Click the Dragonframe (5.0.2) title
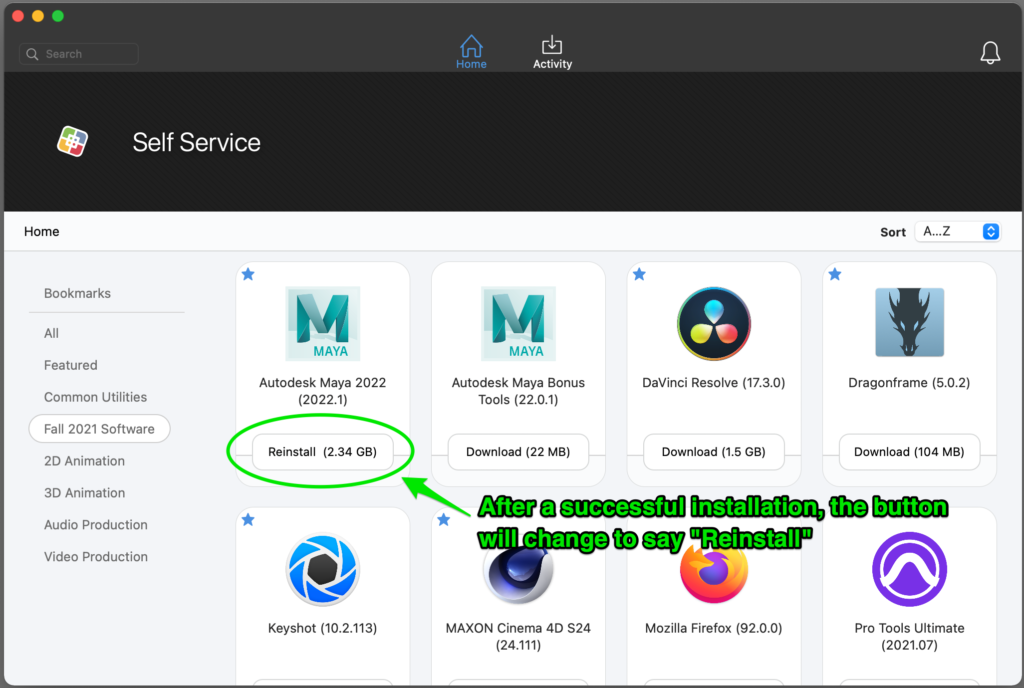The width and height of the screenshot is (1024, 688). pos(909,383)
